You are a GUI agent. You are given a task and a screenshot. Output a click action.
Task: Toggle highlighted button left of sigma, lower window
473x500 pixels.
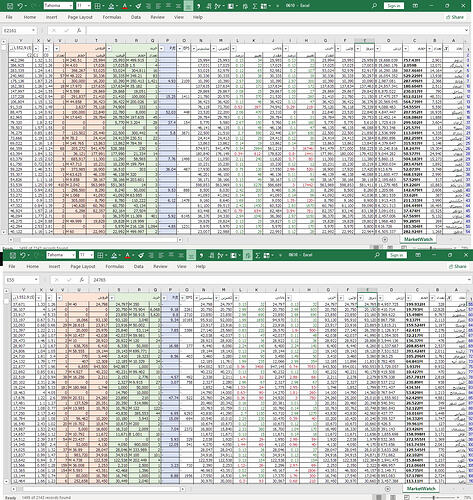247,255
